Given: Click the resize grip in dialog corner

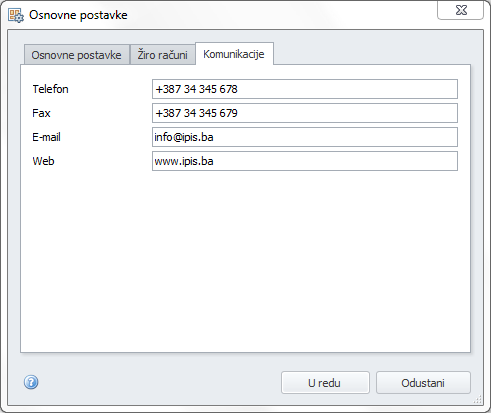Looking at the screenshot, I should pyautogui.click(x=478, y=399).
